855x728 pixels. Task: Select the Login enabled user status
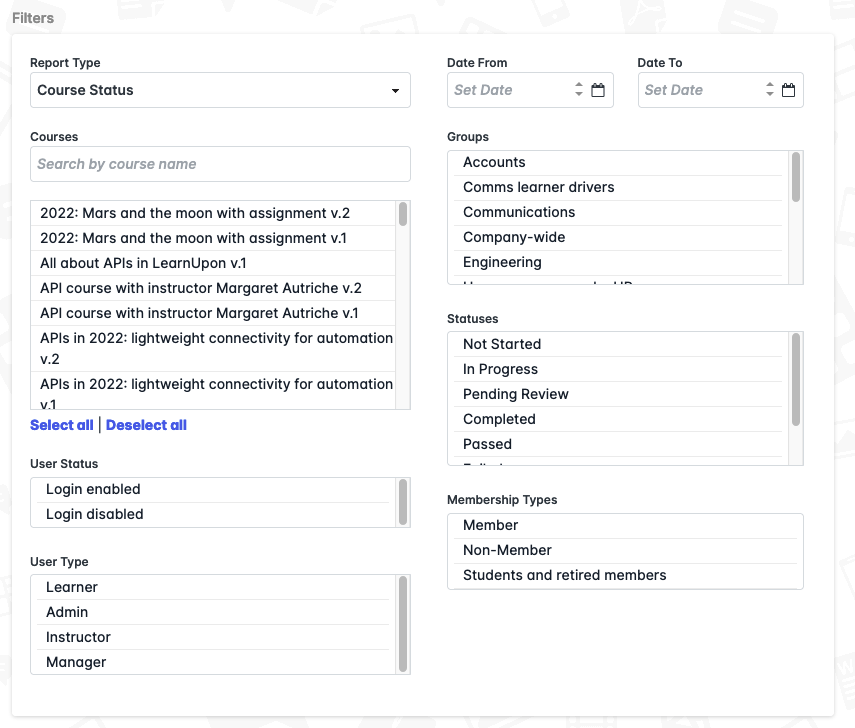pos(92,489)
